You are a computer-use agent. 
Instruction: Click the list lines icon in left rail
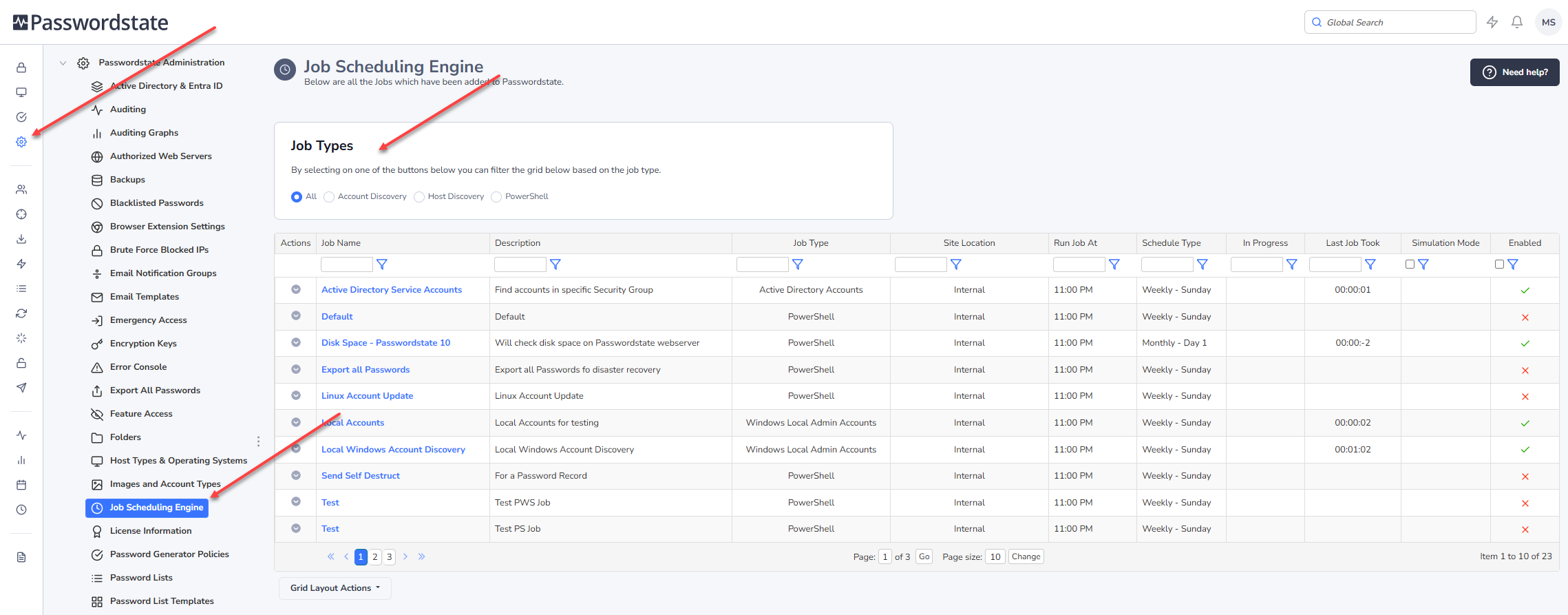pyautogui.click(x=21, y=289)
